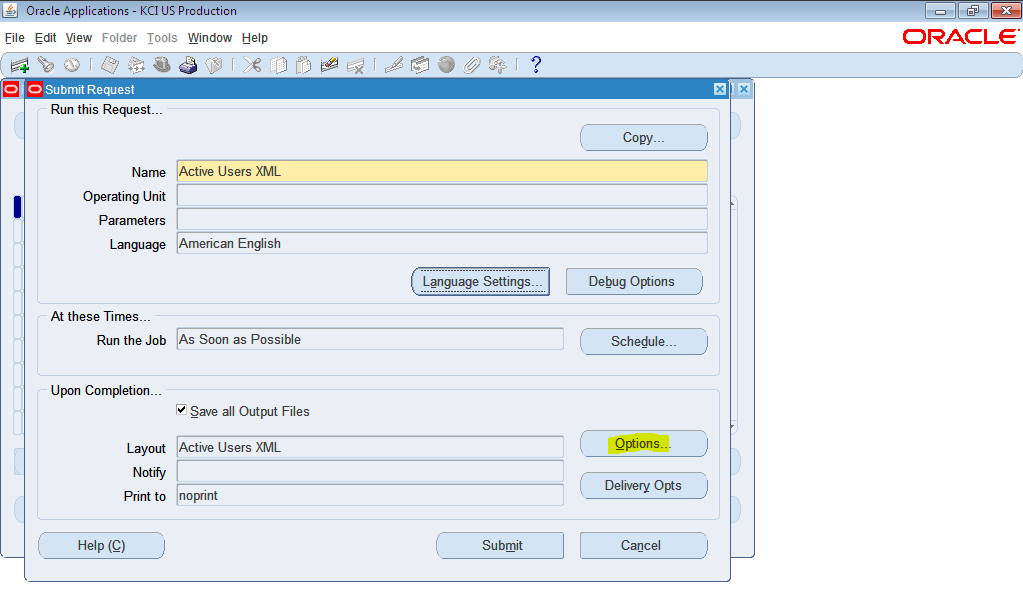Viewport: 1023px width, 599px height.
Task: Click the Debug Options button
Action: point(634,281)
